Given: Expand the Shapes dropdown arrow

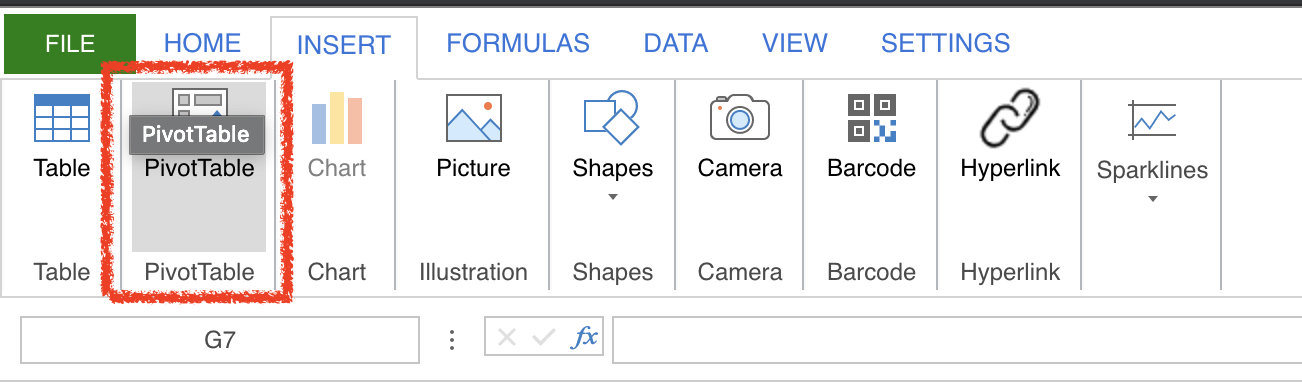Looking at the screenshot, I should coord(612,197).
